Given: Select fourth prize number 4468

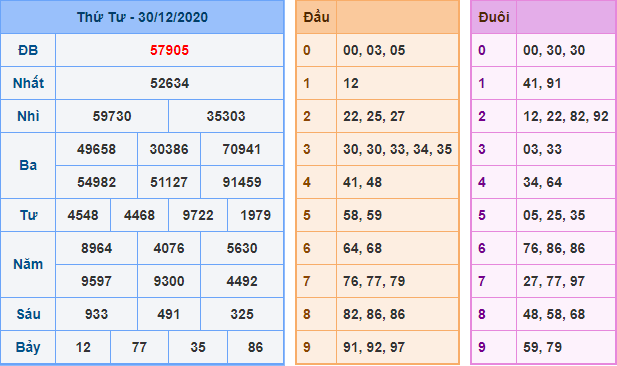Looking at the screenshot, I should pos(139,216).
